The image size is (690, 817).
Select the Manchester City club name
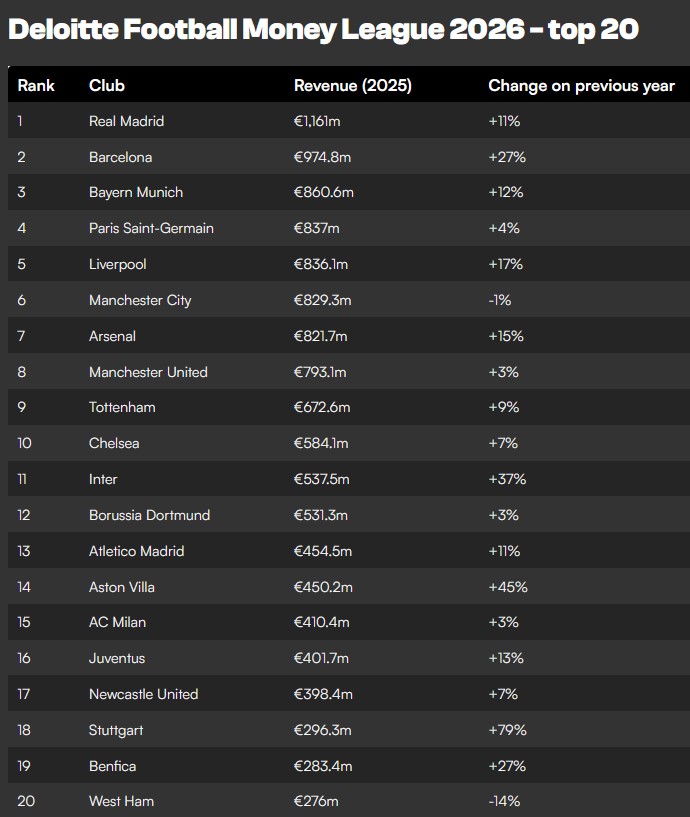click(140, 300)
